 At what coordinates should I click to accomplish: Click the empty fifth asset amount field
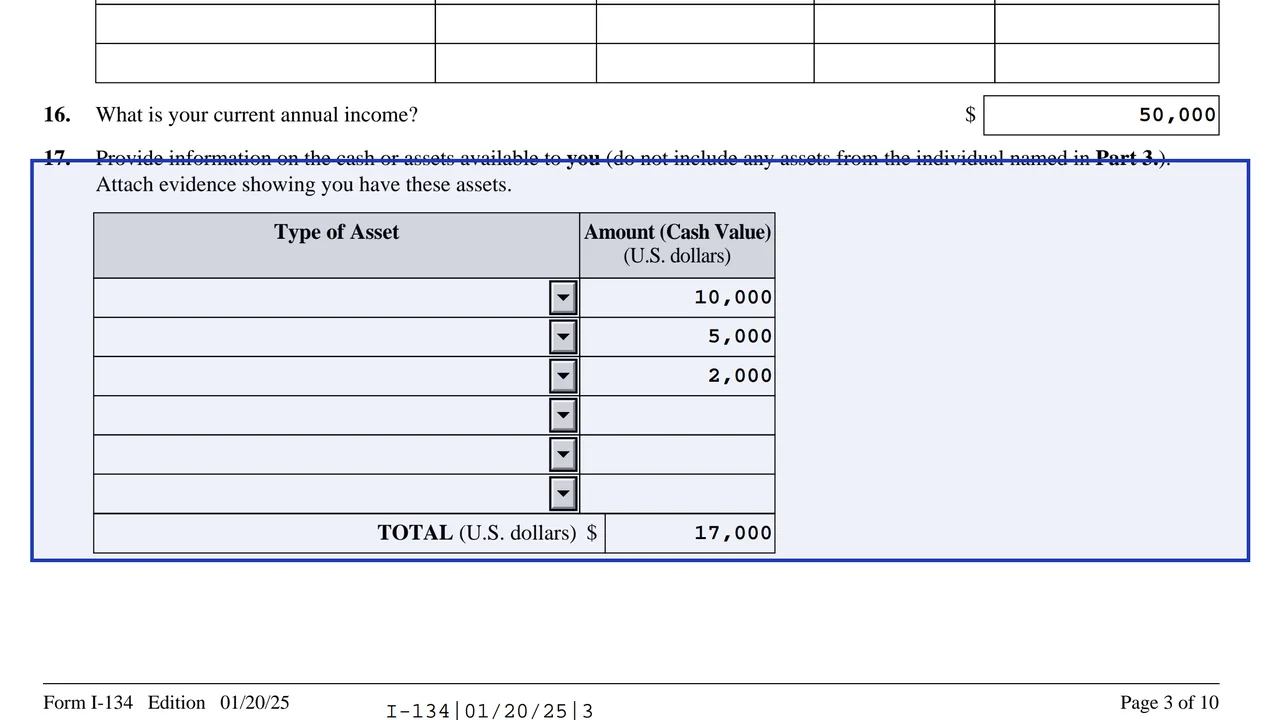tap(677, 454)
